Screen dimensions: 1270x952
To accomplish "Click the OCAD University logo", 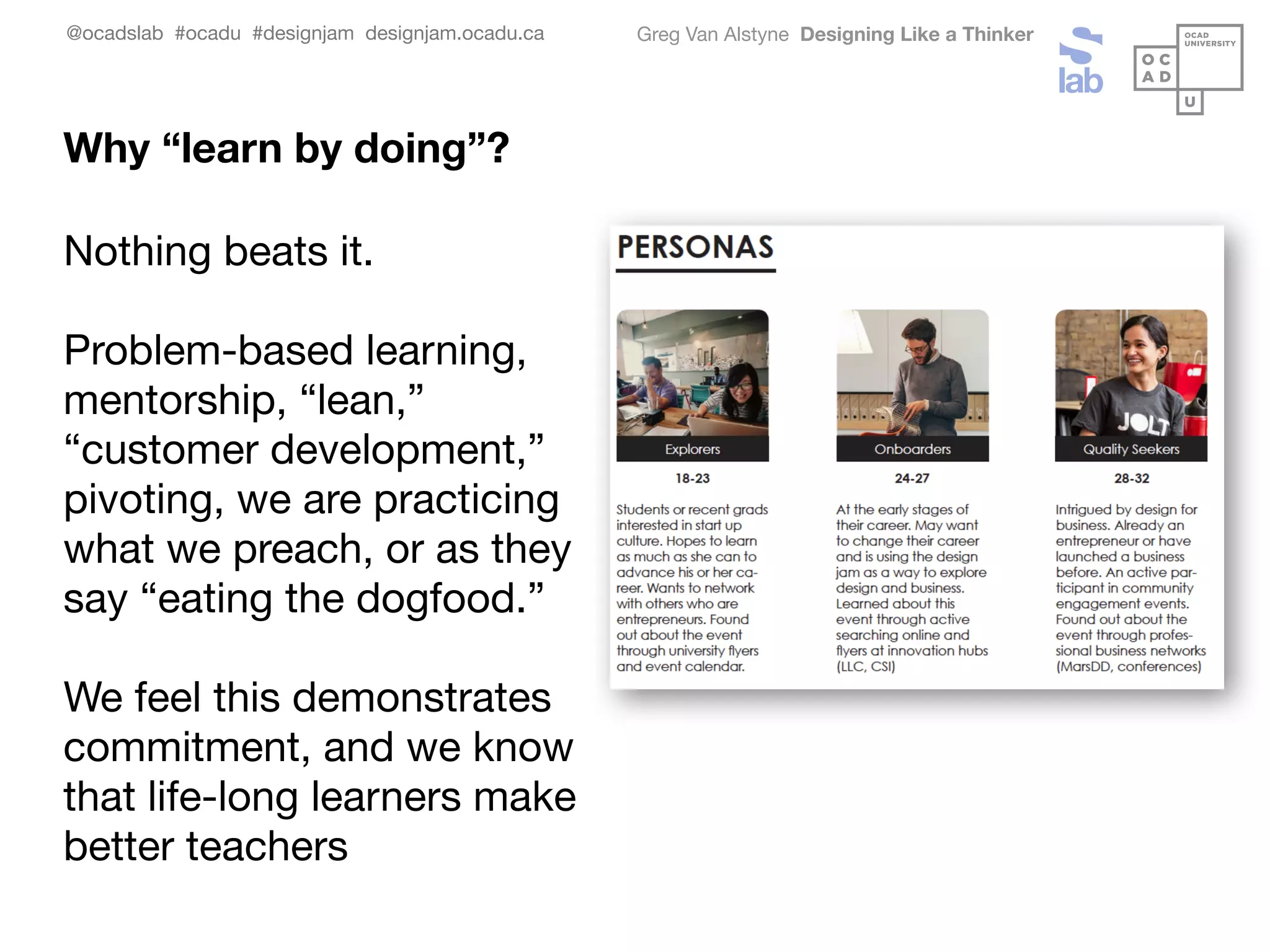I will click(x=1188, y=69).
